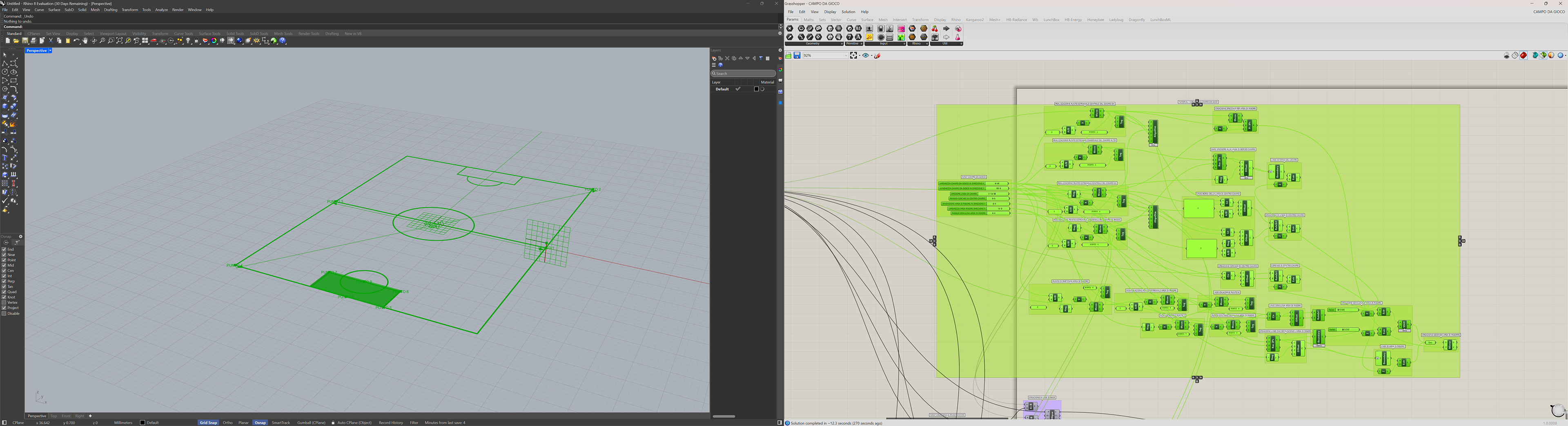This screenshot has width=1568, height=426.
Task: Toggle the Perp osnap checkbox
Action: (4, 281)
